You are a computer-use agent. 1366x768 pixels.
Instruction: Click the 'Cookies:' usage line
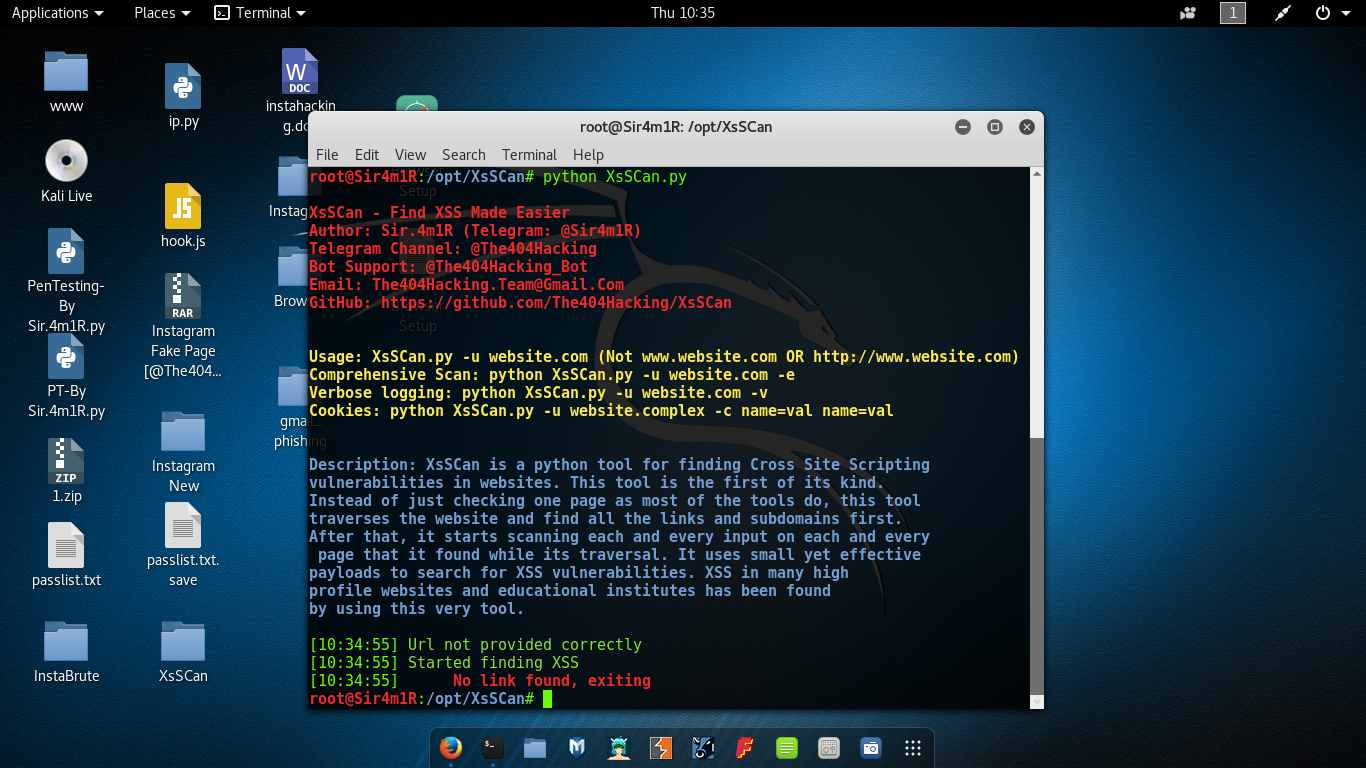click(601, 410)
